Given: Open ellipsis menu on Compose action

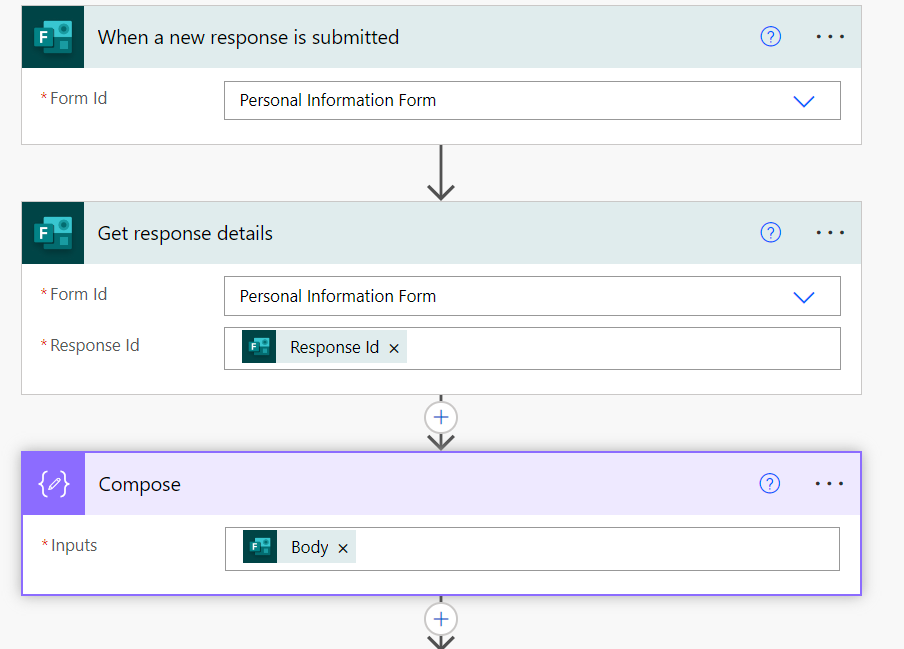Looking at the screenshot, I should pyautogui.click(x=829, y=484).
